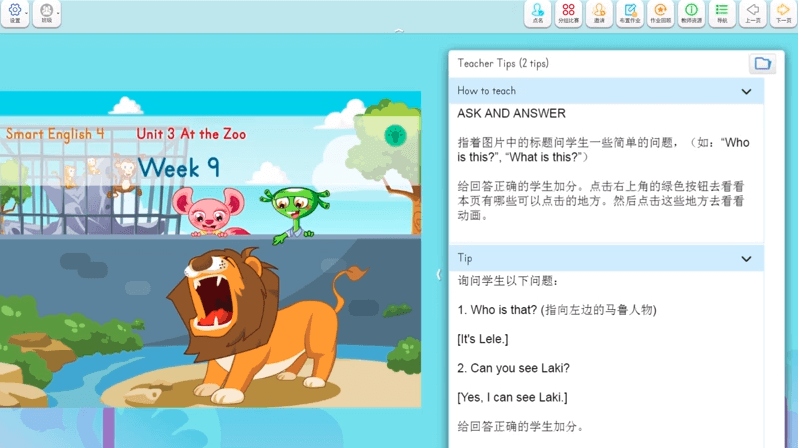Click the text 询问学生以下问题
Viewport: 798px width, 448px height.
507,281
